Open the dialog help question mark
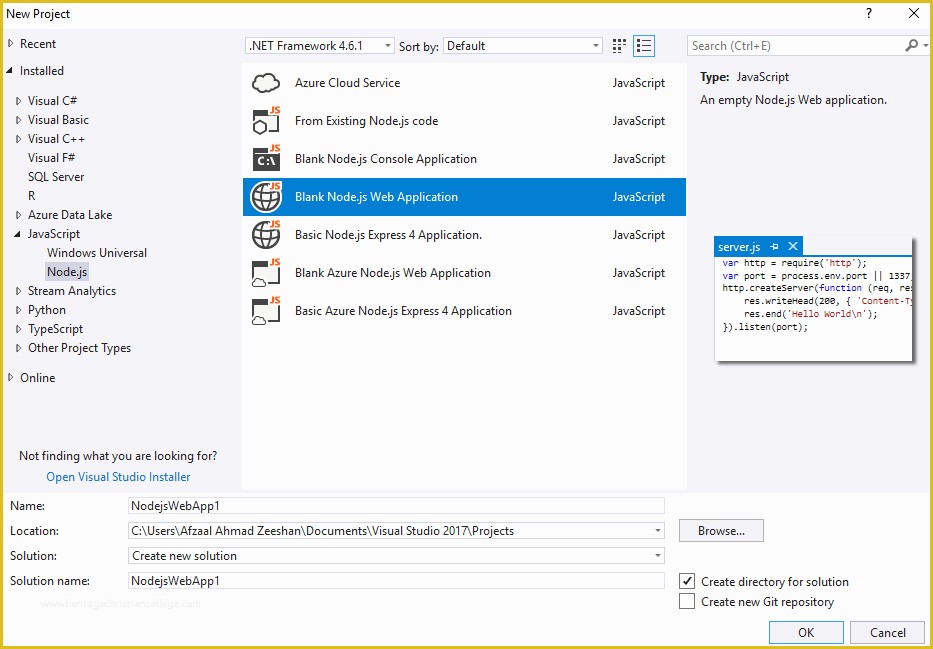 click(869, 14)
